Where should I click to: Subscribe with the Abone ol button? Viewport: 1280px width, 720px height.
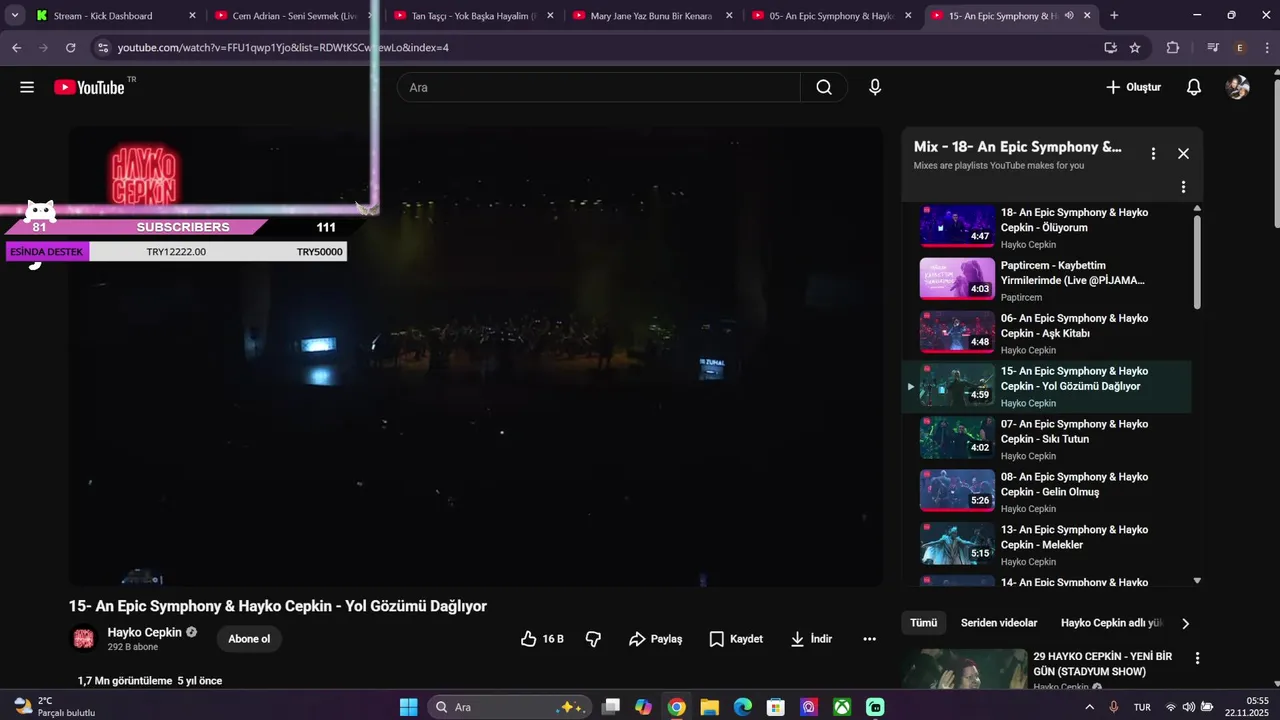(x=249, y=639)
